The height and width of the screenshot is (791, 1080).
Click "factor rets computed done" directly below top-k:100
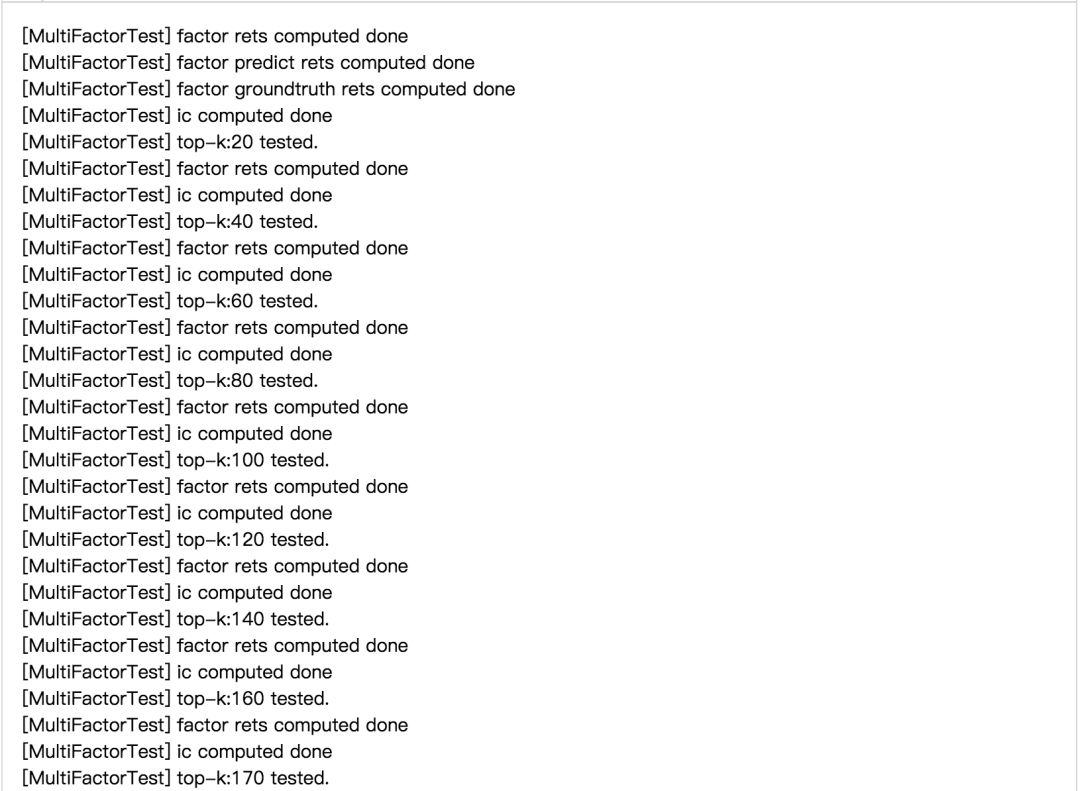(x=215, y=486)
